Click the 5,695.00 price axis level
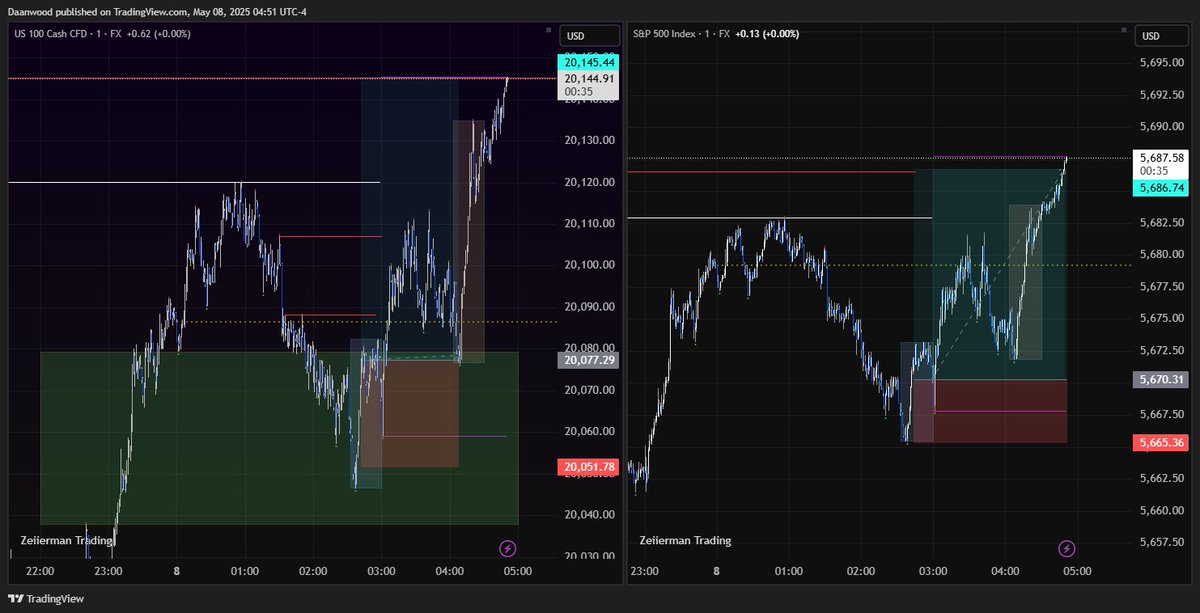The image size is (1200, 613). [x=1162, y=64]
